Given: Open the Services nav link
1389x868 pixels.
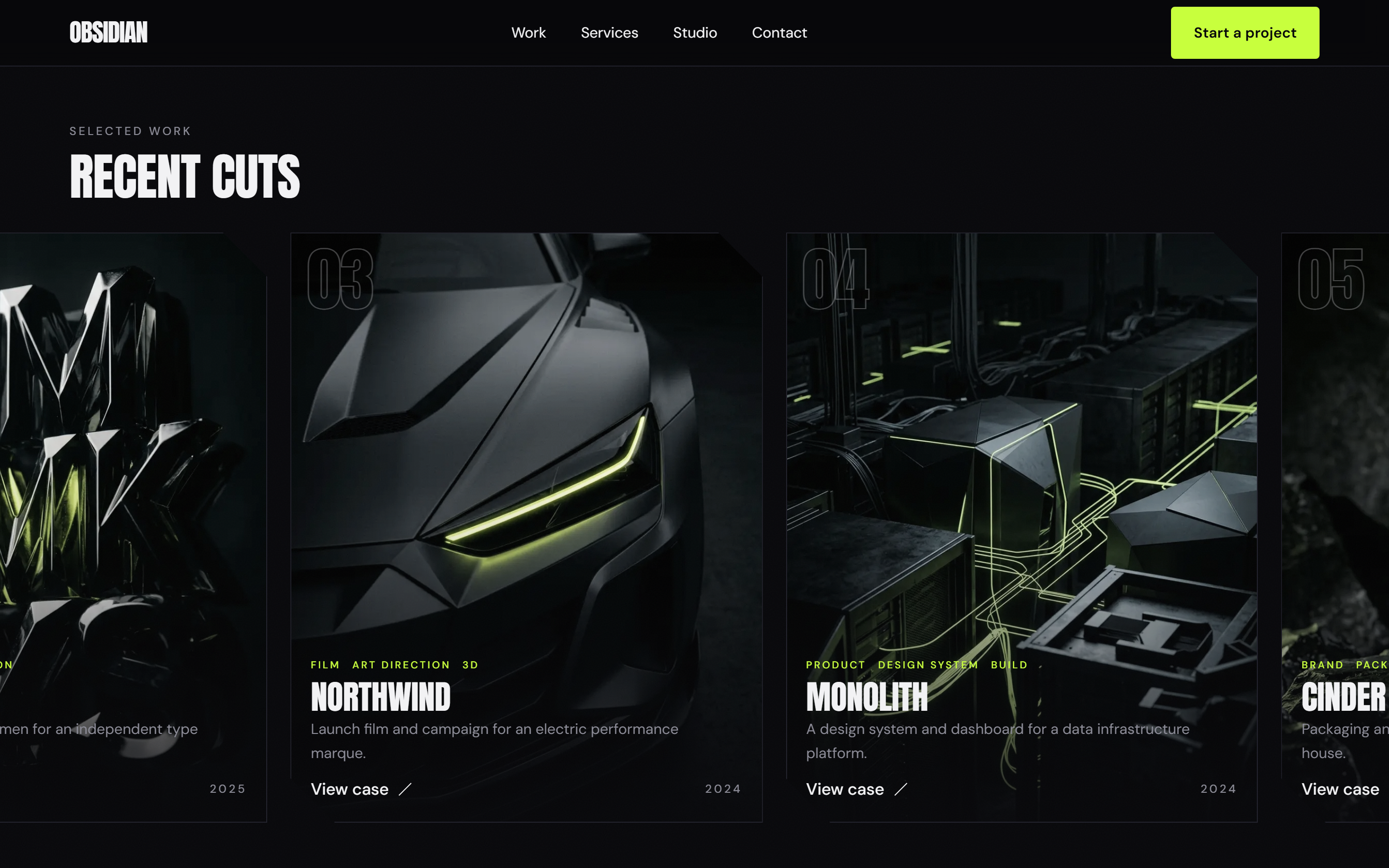Looking at the screenshot, I should pyautogui.click(x=609, y=33).
